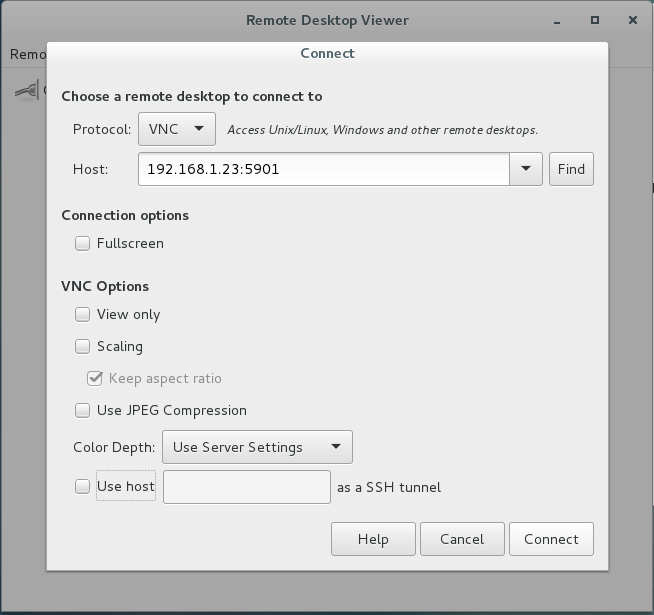Click the 'Connection options' heading
Image resolution: width=654 pixels, height=615 pixels.
tap(125, 216)
